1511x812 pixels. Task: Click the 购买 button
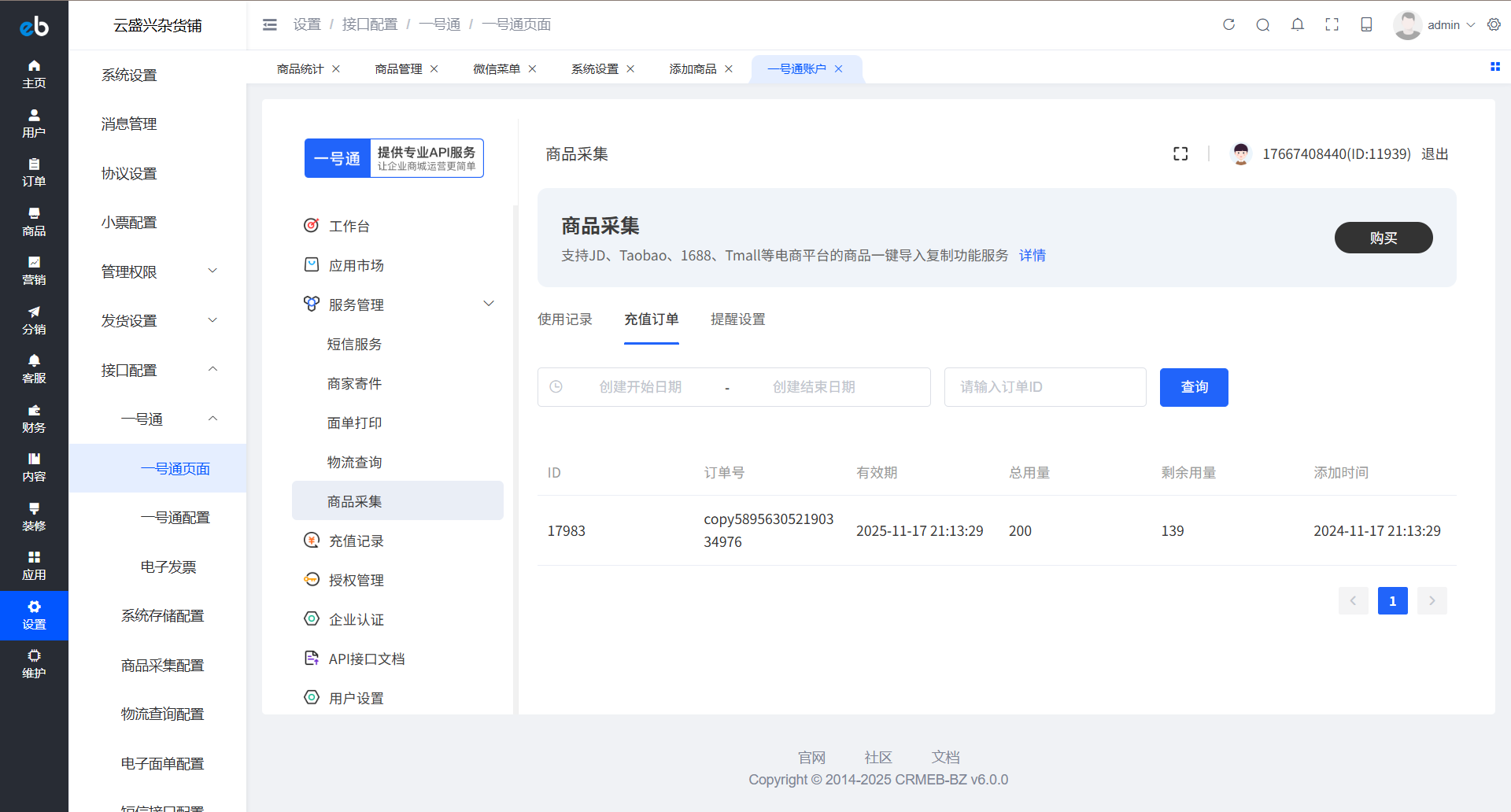pyautogui.click(x=1383, y=238)
